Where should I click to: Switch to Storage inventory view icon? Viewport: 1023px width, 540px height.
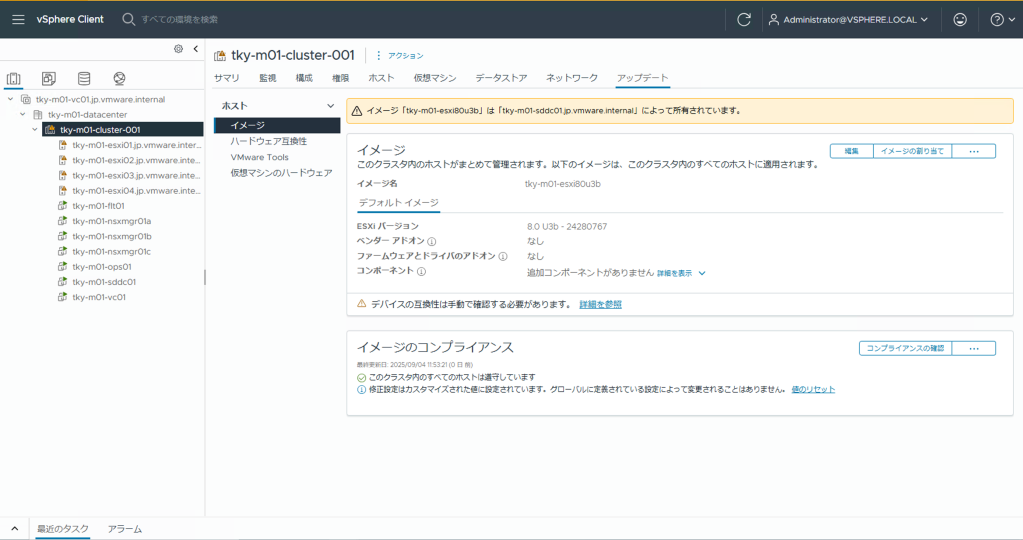tap(84, 78)
